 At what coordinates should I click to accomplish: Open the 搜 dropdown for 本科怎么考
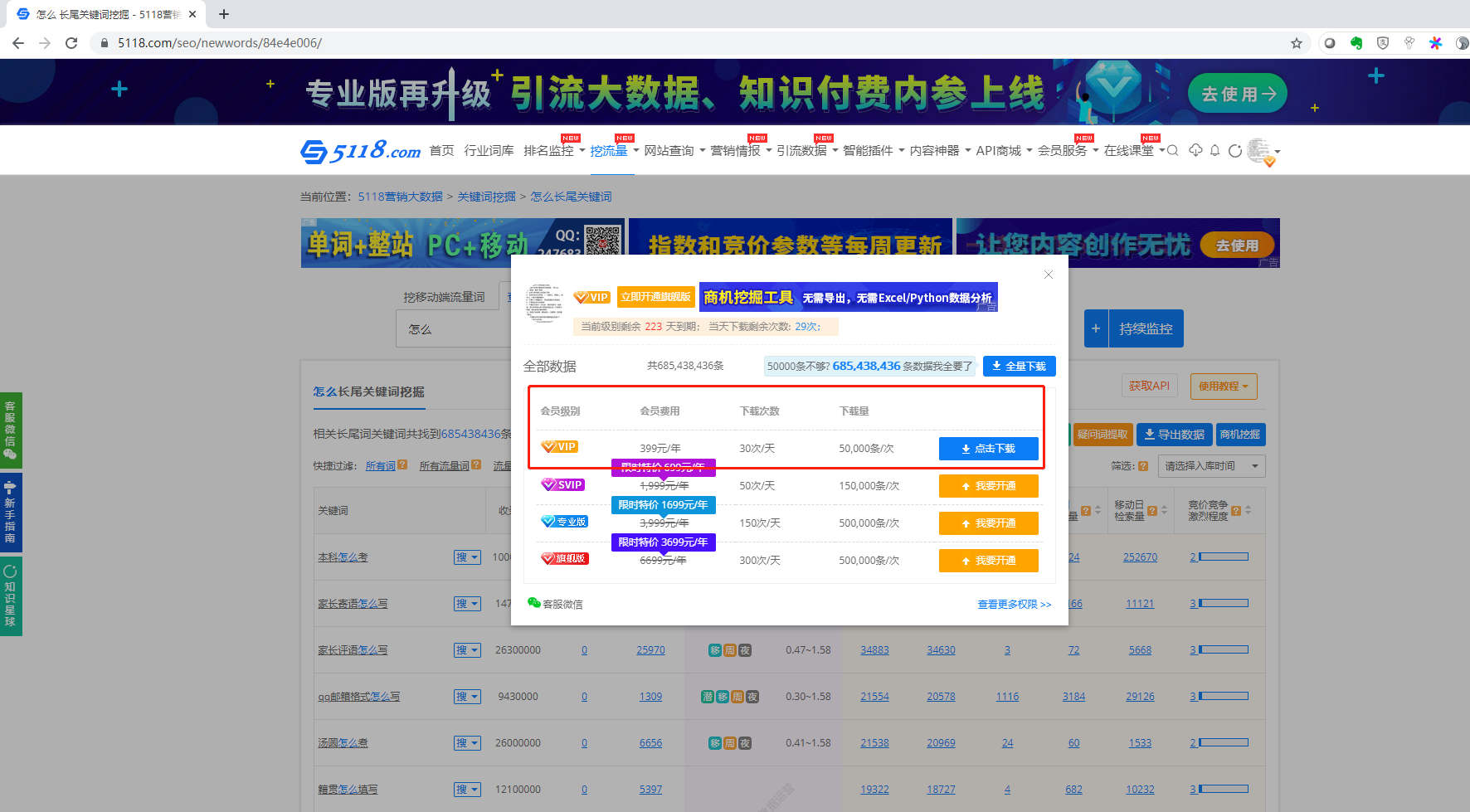click(x=467, y=557)
